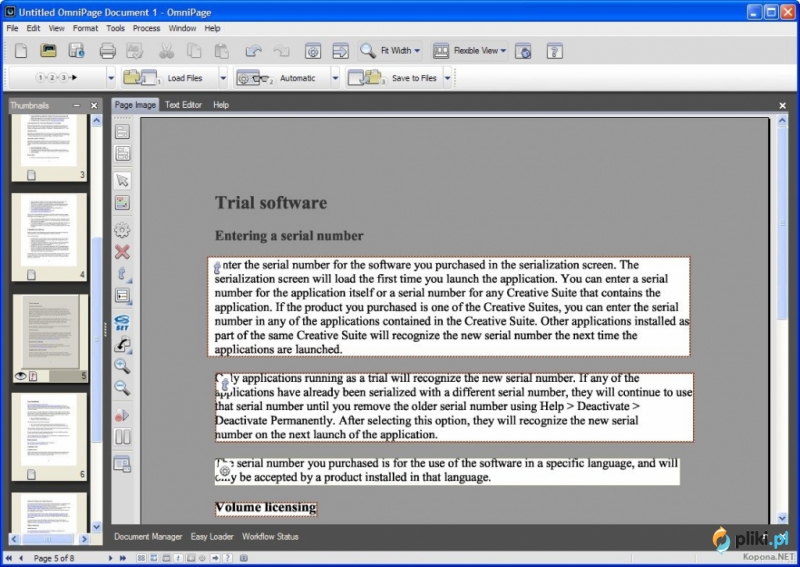The height and width of the screenshot is (567, 800).
Task: Switch to the Text Editor tab
Action: [x=183, y=105]
